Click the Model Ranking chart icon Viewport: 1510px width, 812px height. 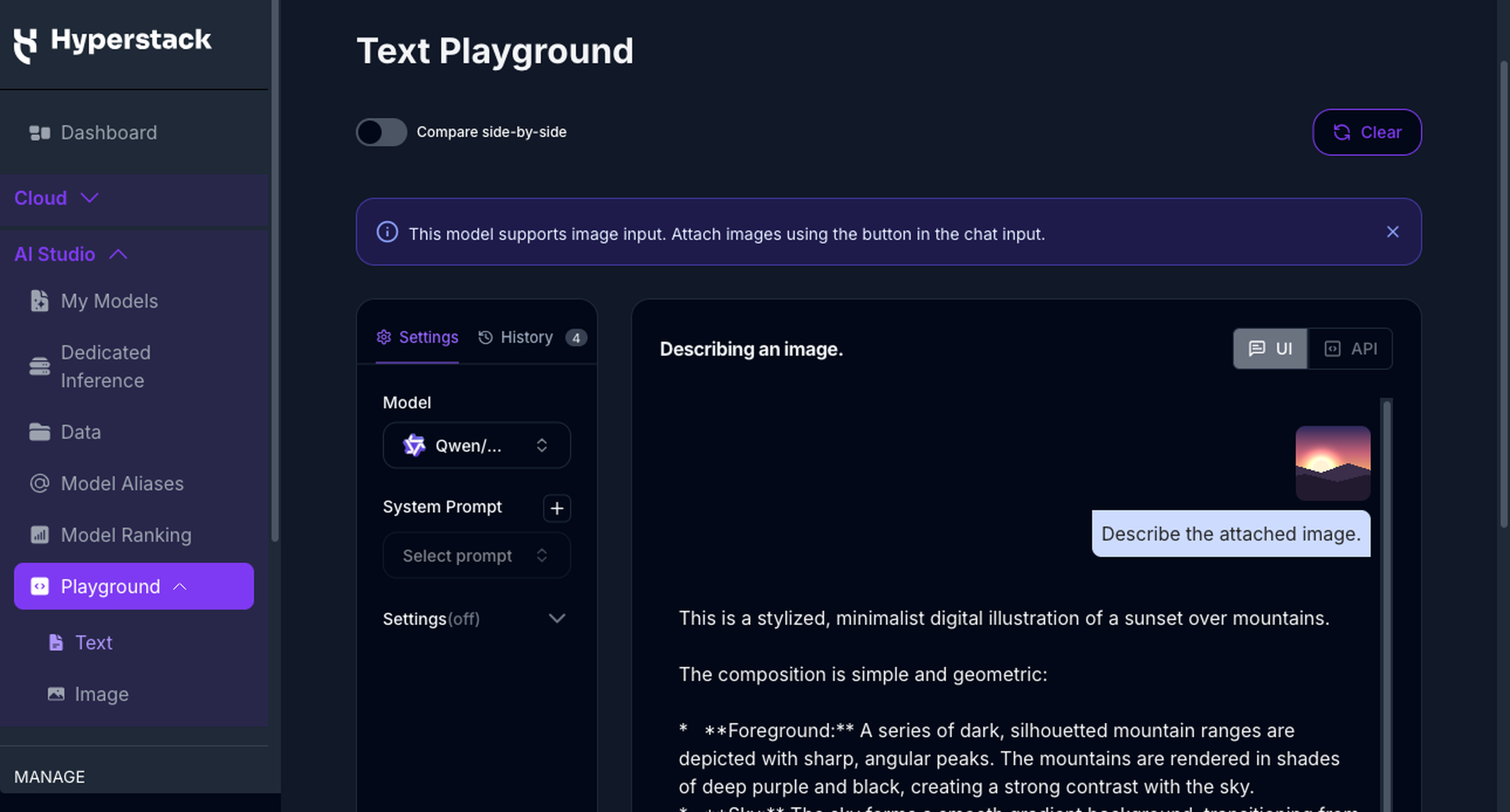click(x=39, y=535)
